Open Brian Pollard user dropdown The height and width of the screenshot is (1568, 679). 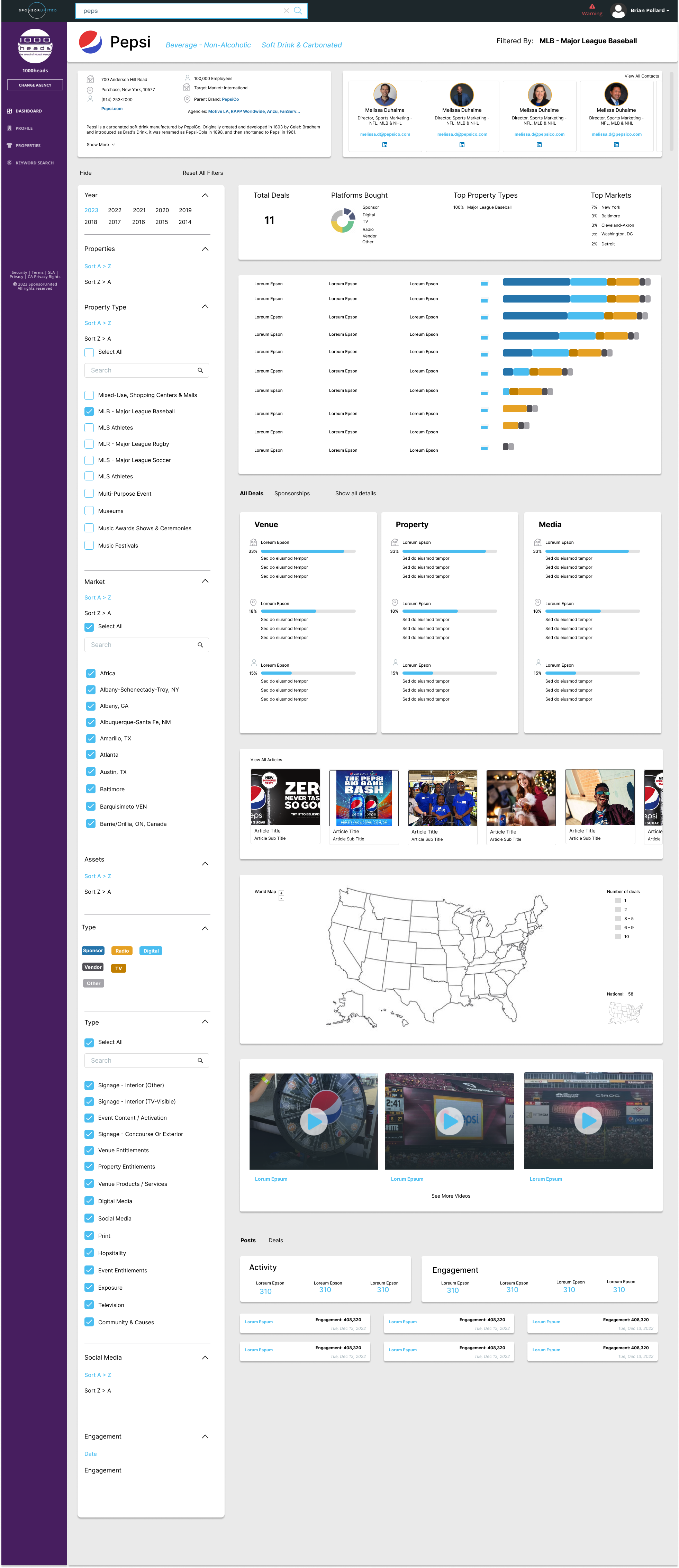click(x=649, y=10)
